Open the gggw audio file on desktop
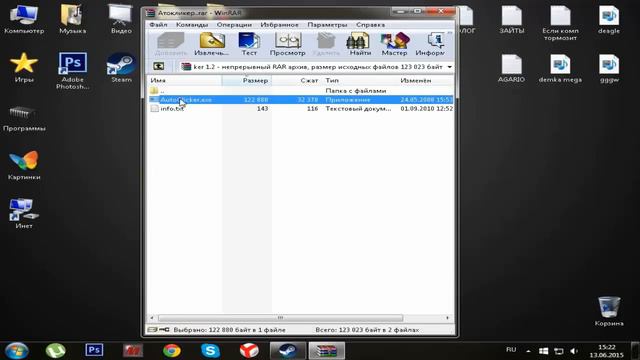This screenshot has width=640, height=360. (609, 69)
